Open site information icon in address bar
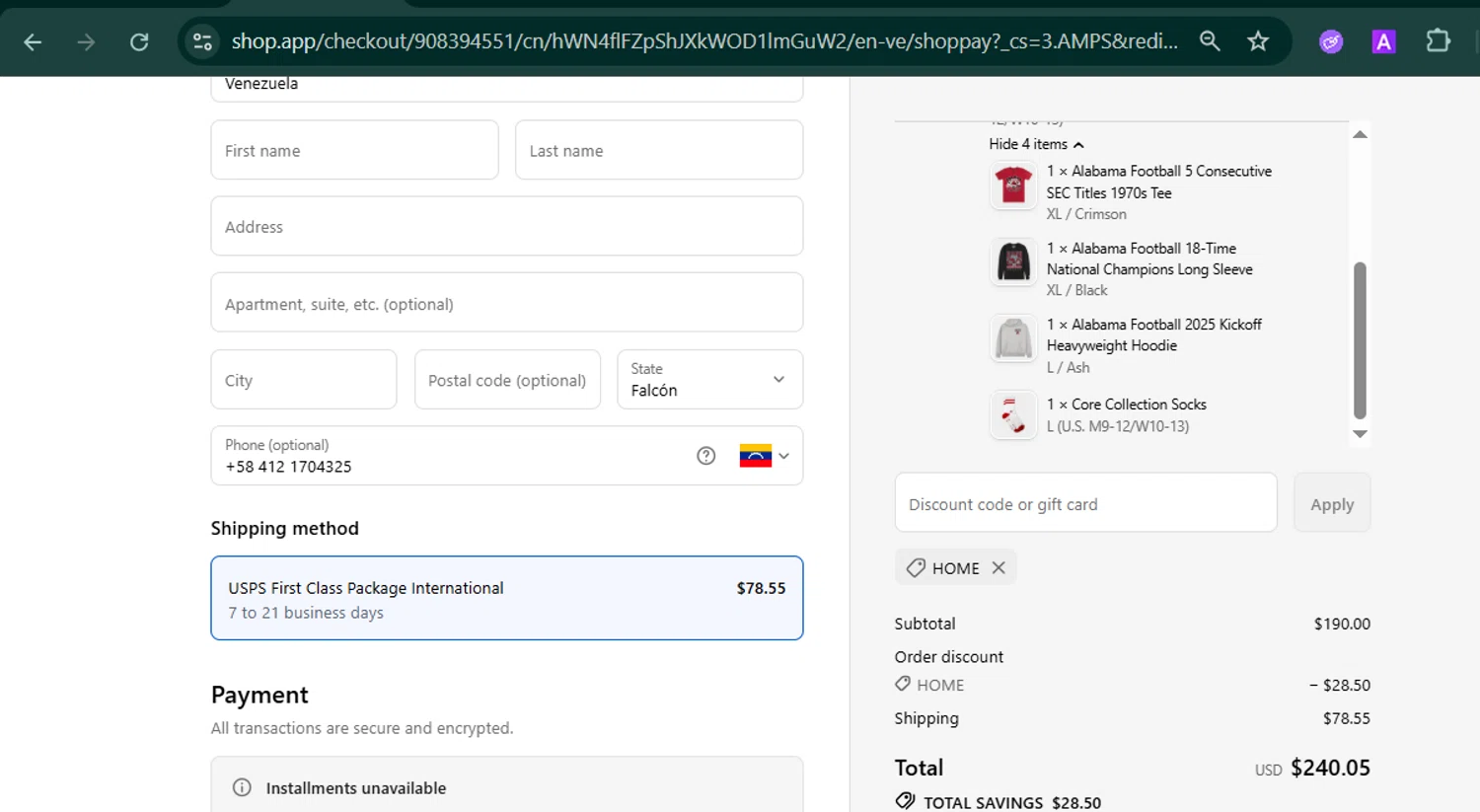The width and height of the screenshot is (1480, 812). 202,41
